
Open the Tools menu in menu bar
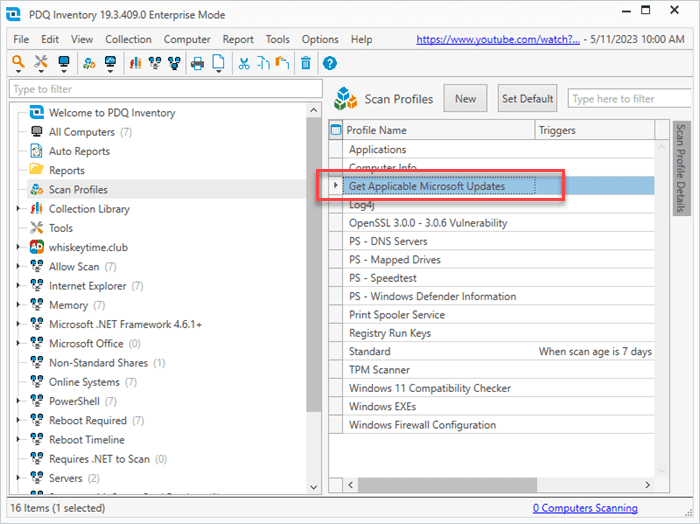(x=278, y=39)
